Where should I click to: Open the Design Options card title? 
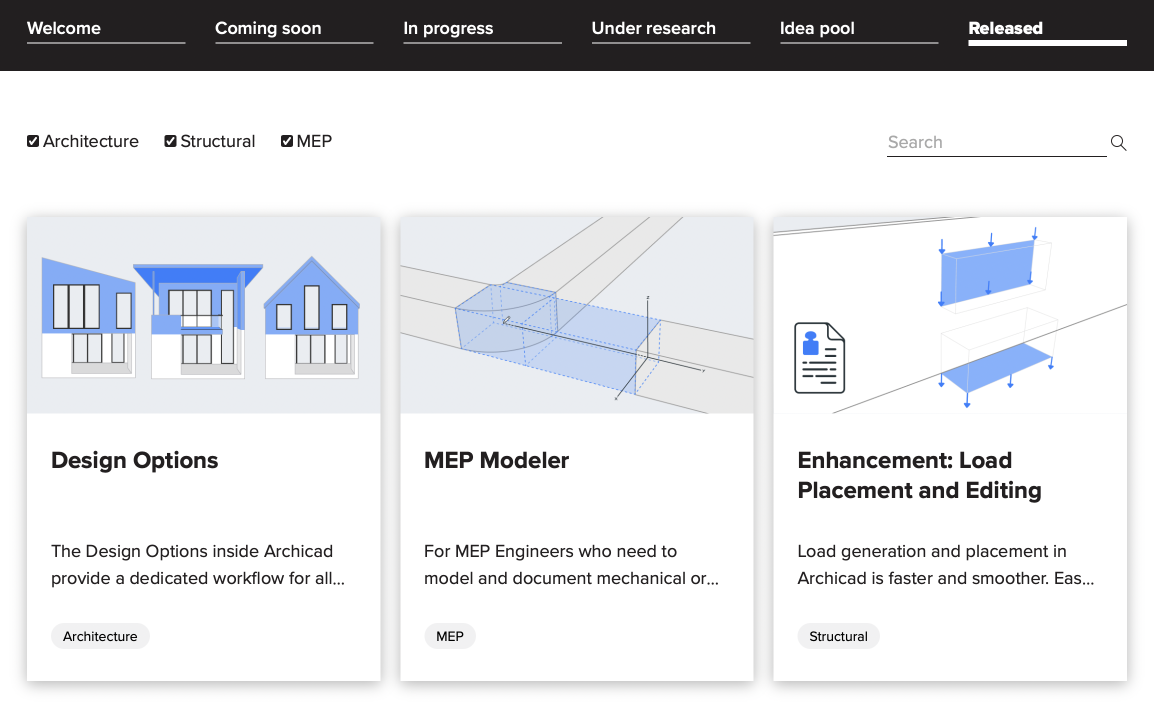pos(135,460)
